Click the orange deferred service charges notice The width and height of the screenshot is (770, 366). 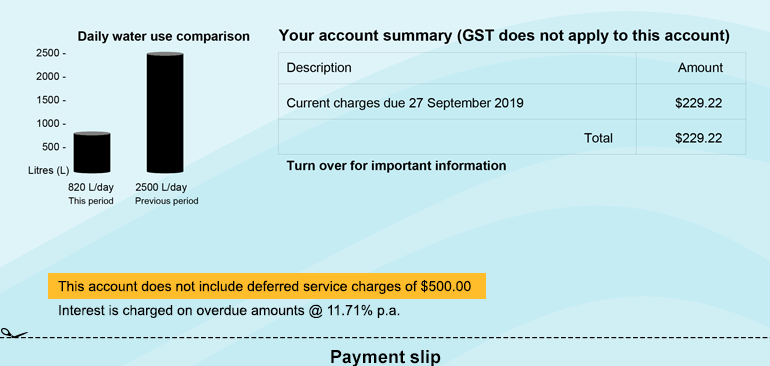267,286
